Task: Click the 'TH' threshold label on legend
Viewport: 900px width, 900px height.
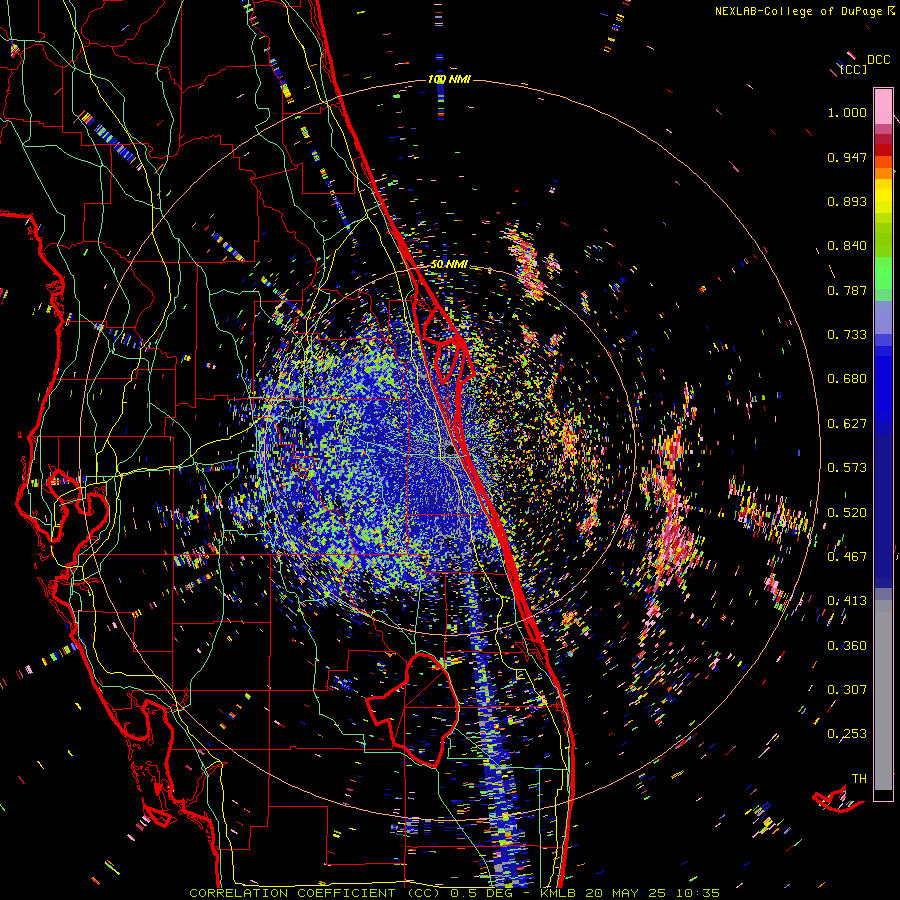Action: (859, 779)
